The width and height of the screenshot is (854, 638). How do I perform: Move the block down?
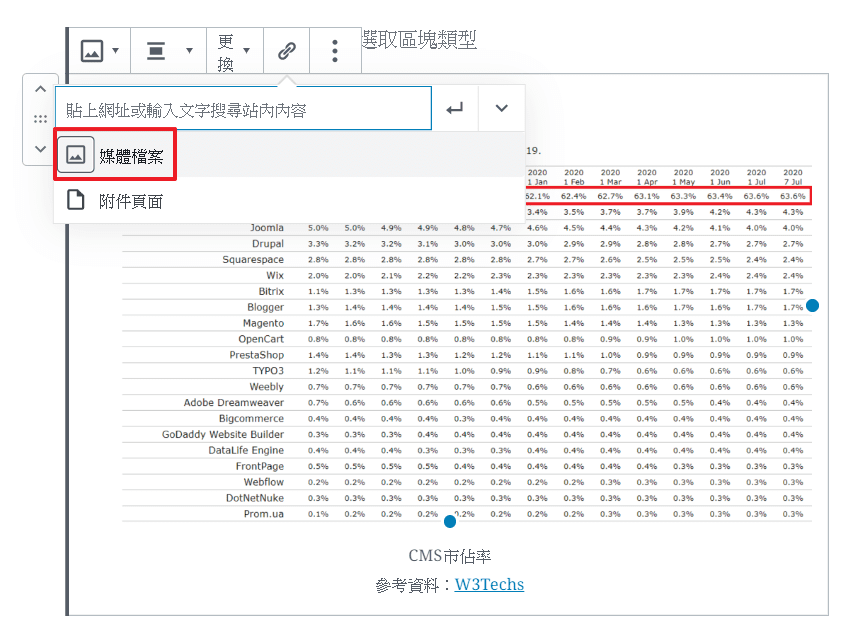pos(40,148)
